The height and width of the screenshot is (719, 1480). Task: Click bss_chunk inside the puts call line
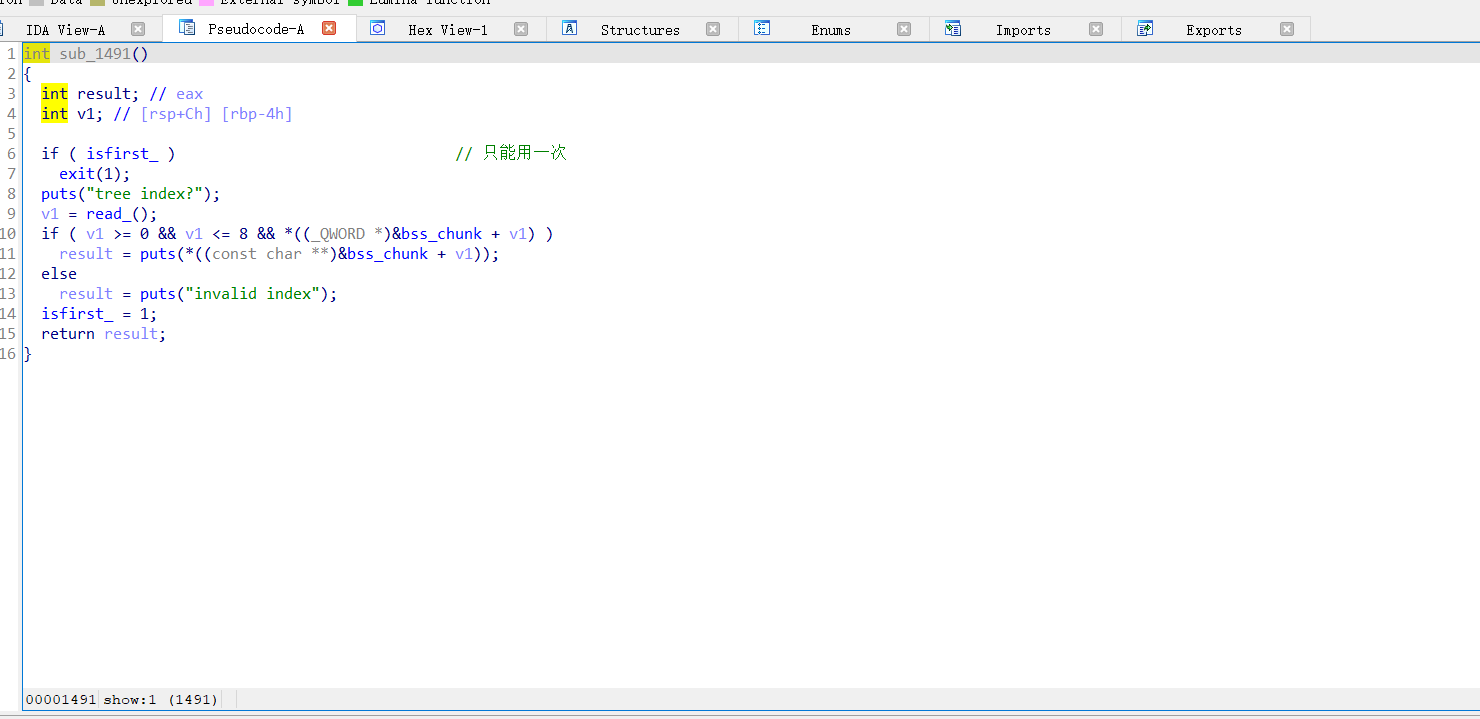(388, 254)
